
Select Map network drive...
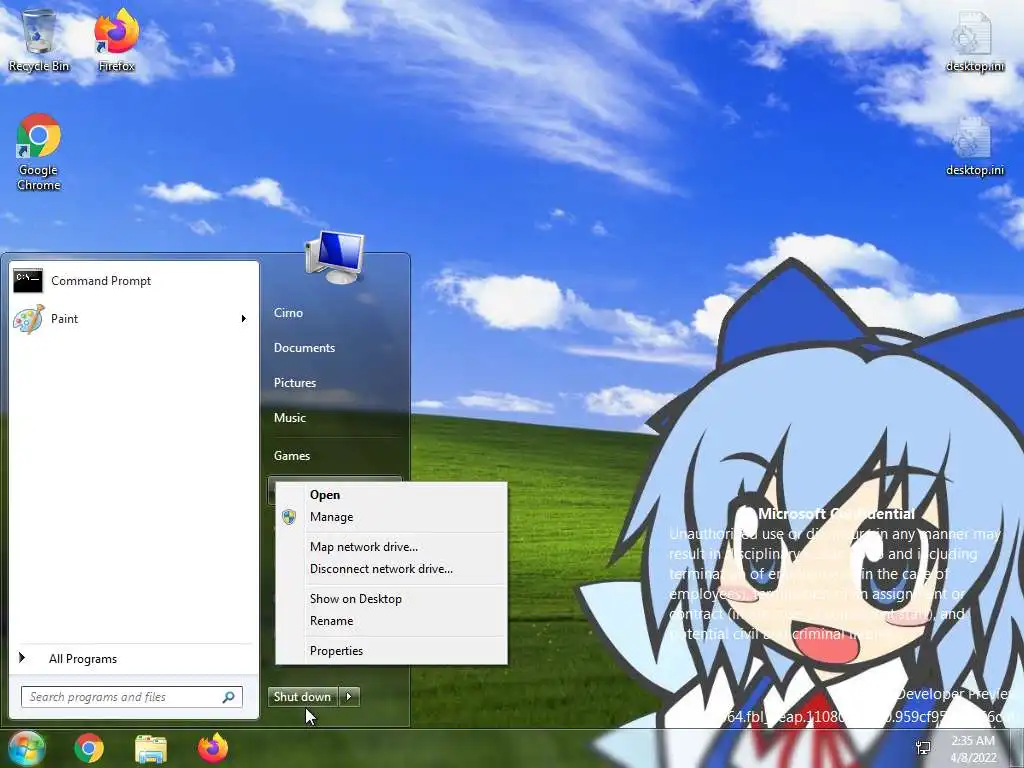click(391, 547)
